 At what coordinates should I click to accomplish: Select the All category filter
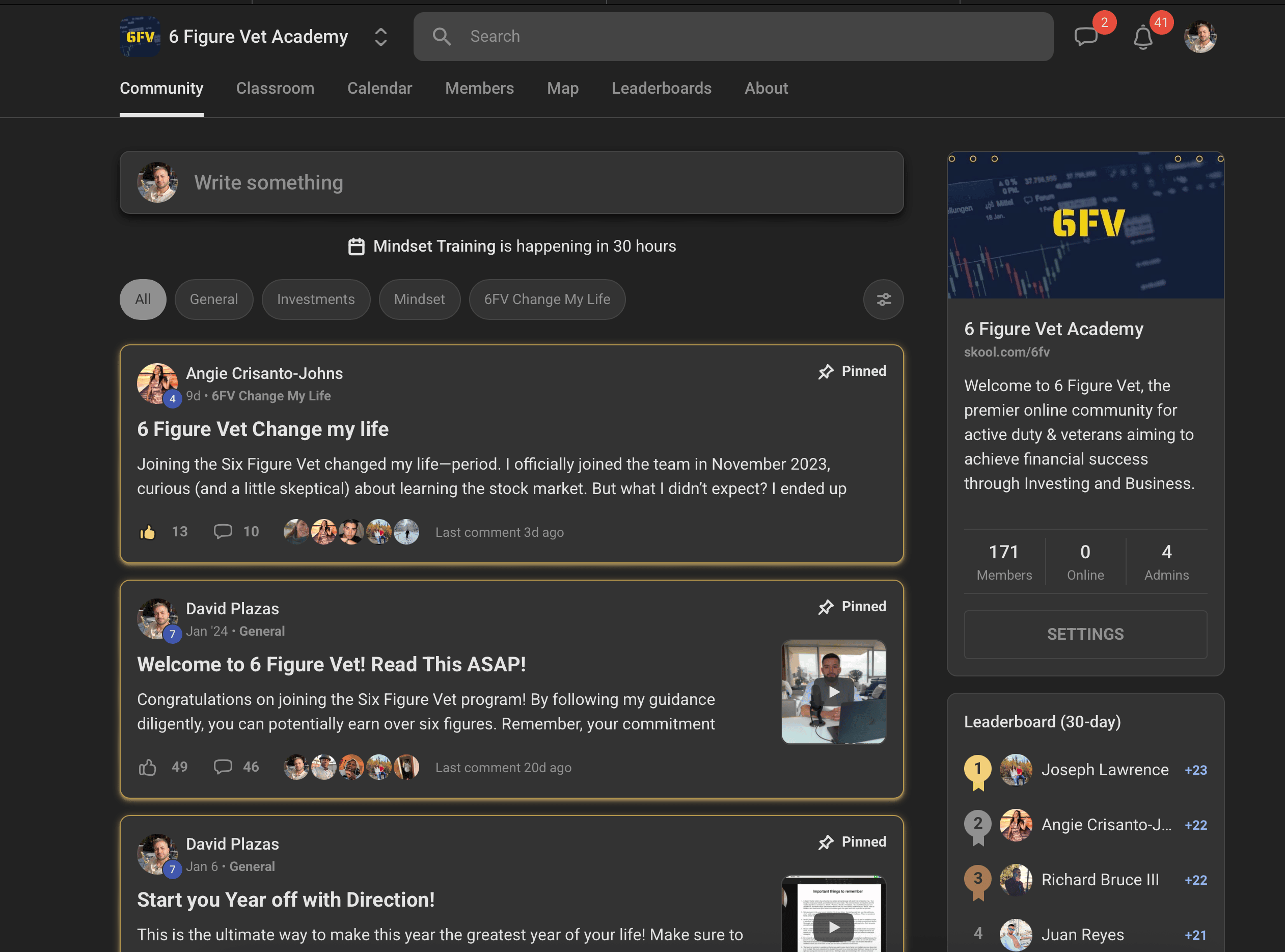143,300
